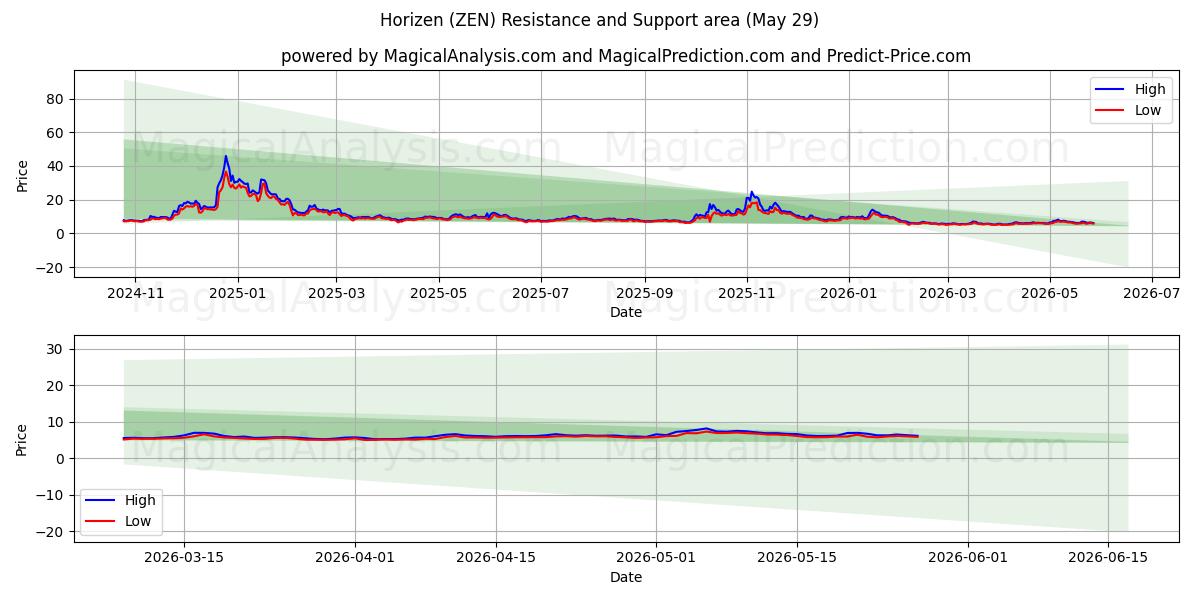Click the '2026-01' x-axis label

click(x=849, y=294)
